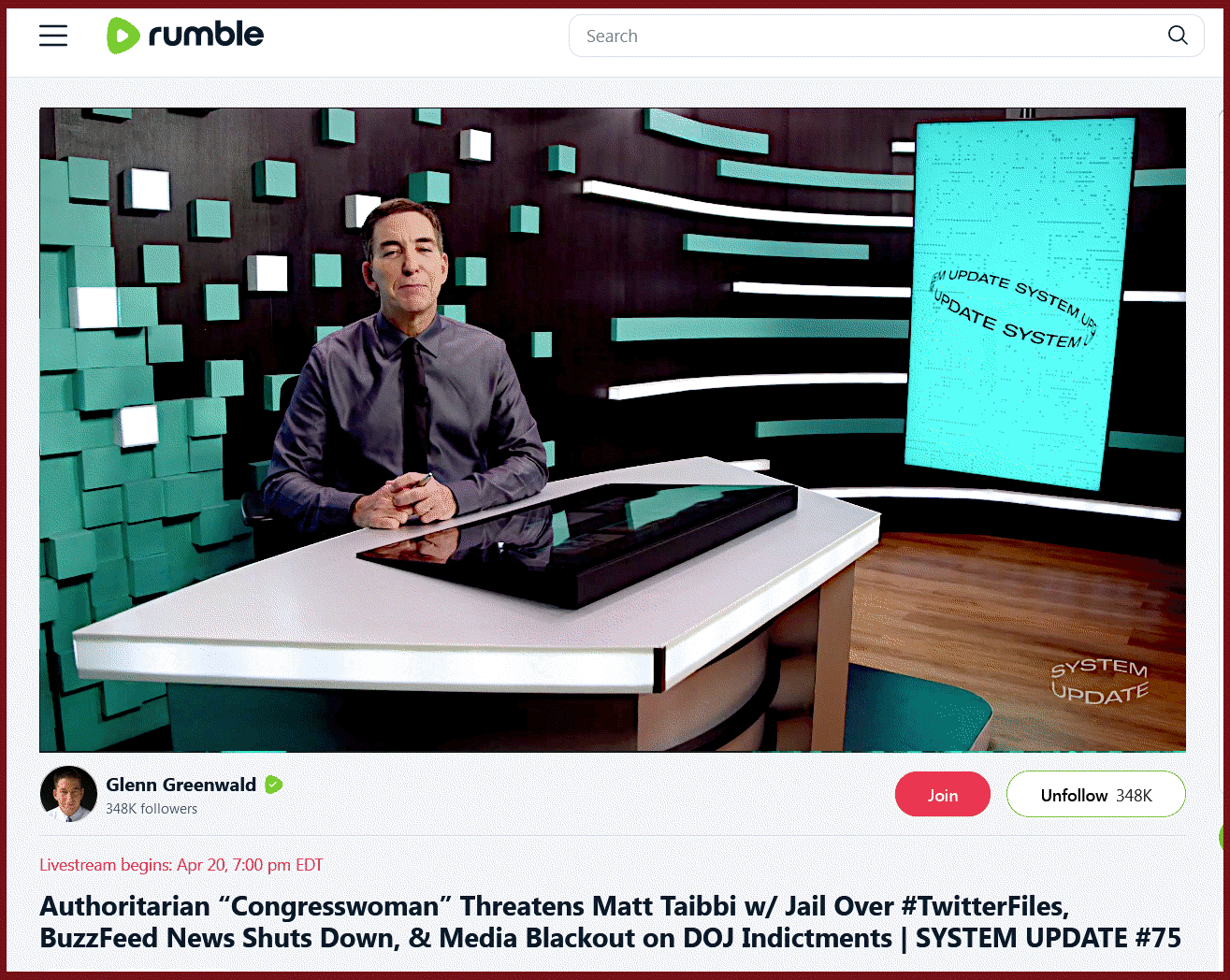Play the System Update video thumbnail
This screenshot has width=1230, height=980.
613,430
